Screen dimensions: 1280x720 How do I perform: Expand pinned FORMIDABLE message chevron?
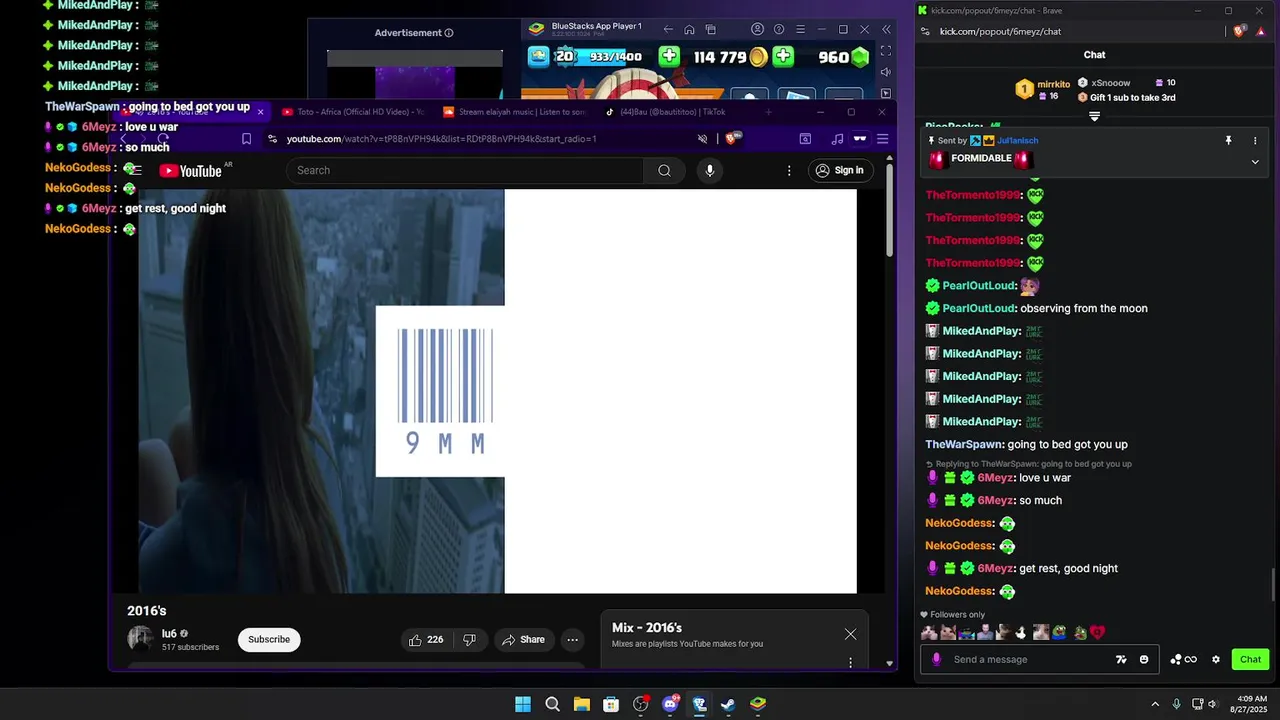coord(1255,161)
